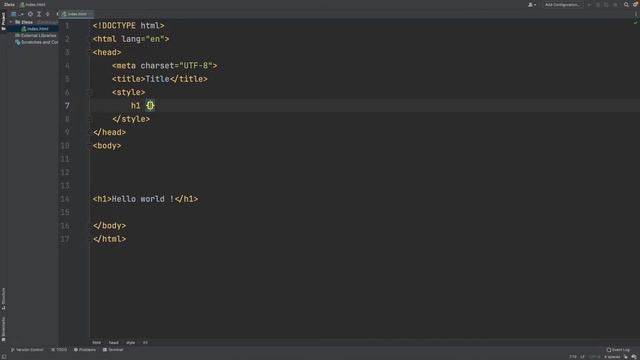Toggle tool window bars icon at bottom left
This screenshot has height=360, width=640.
coord(4,357)
